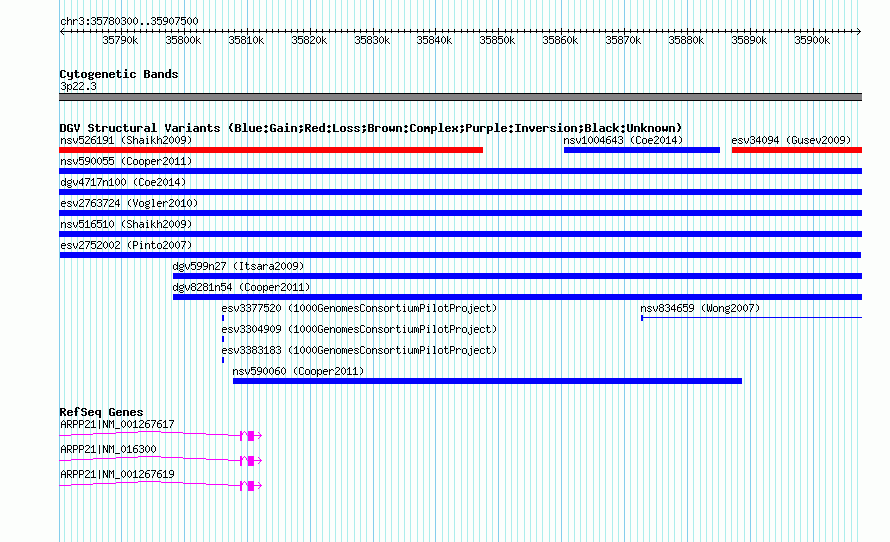Click the 35870k ruler position
The image size is (890, 542).
623,40
